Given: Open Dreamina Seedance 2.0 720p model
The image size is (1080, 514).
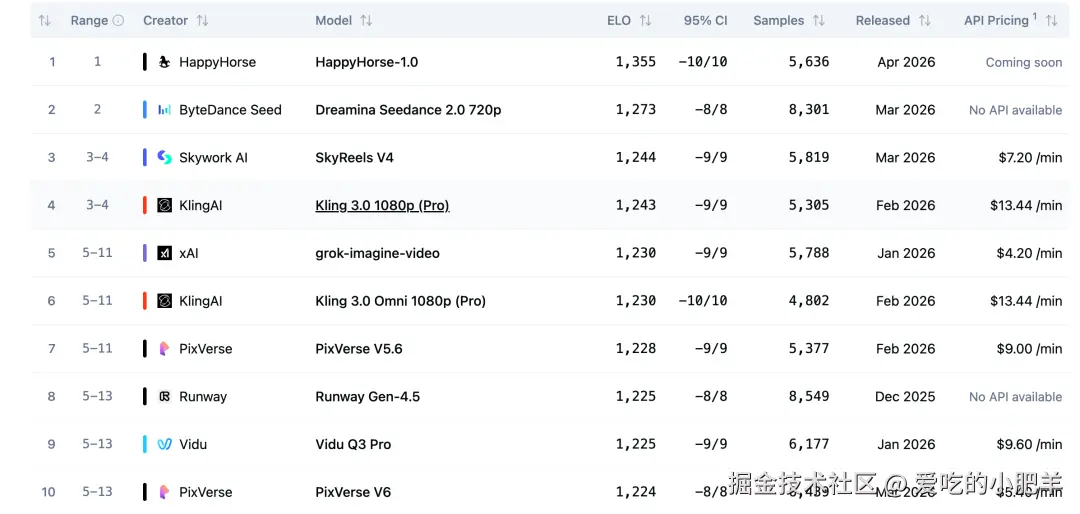Looking at the screenshot, I should tap(408, 110).
